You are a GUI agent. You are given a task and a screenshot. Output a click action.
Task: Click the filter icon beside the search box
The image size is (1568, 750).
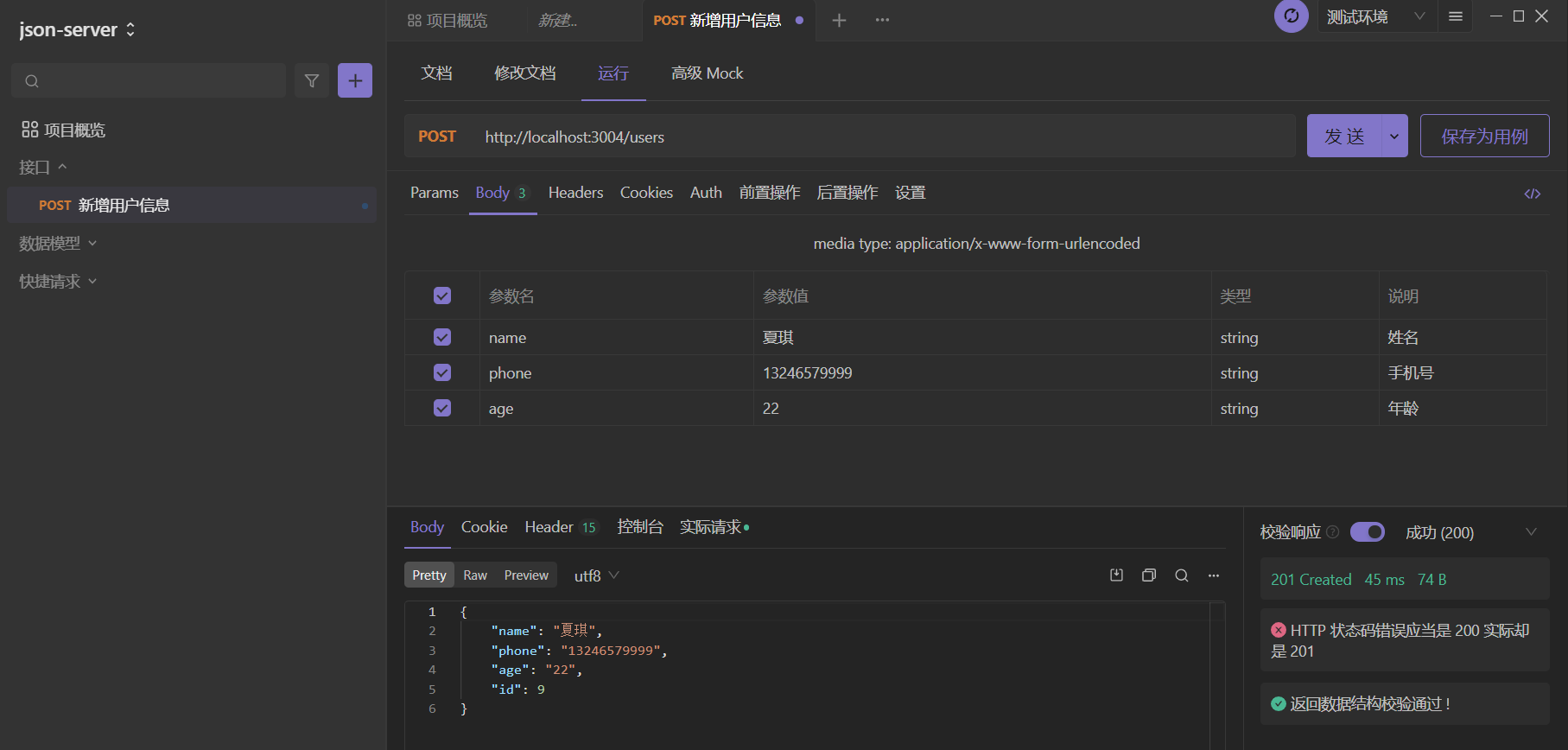click(311, 80)
